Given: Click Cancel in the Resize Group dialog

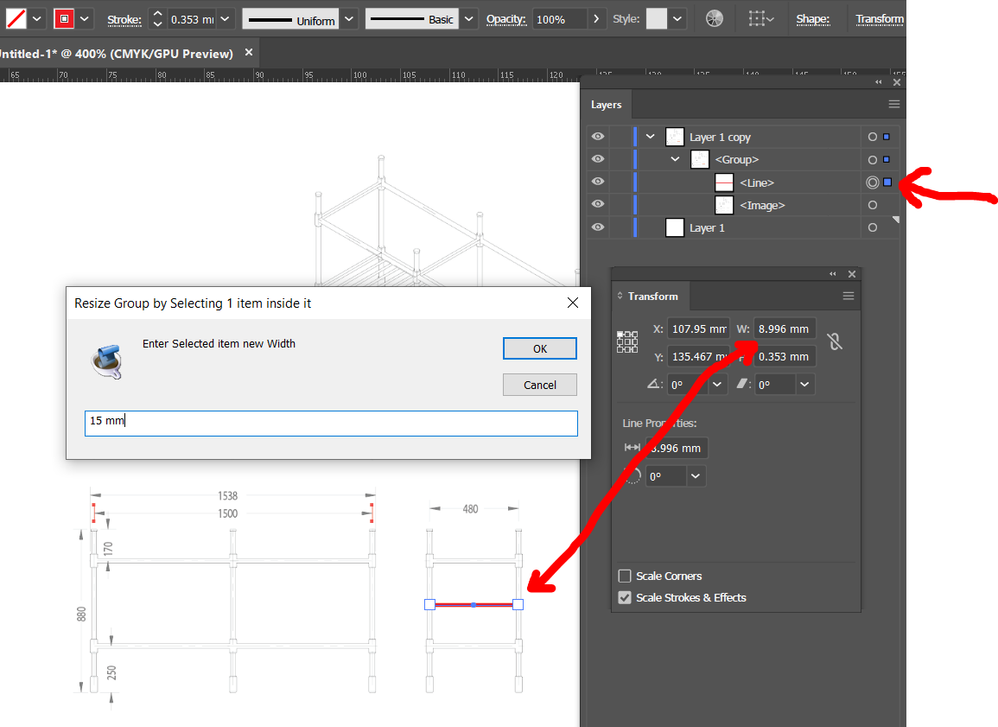Looking at the screenshot, I should pos(539,385).
